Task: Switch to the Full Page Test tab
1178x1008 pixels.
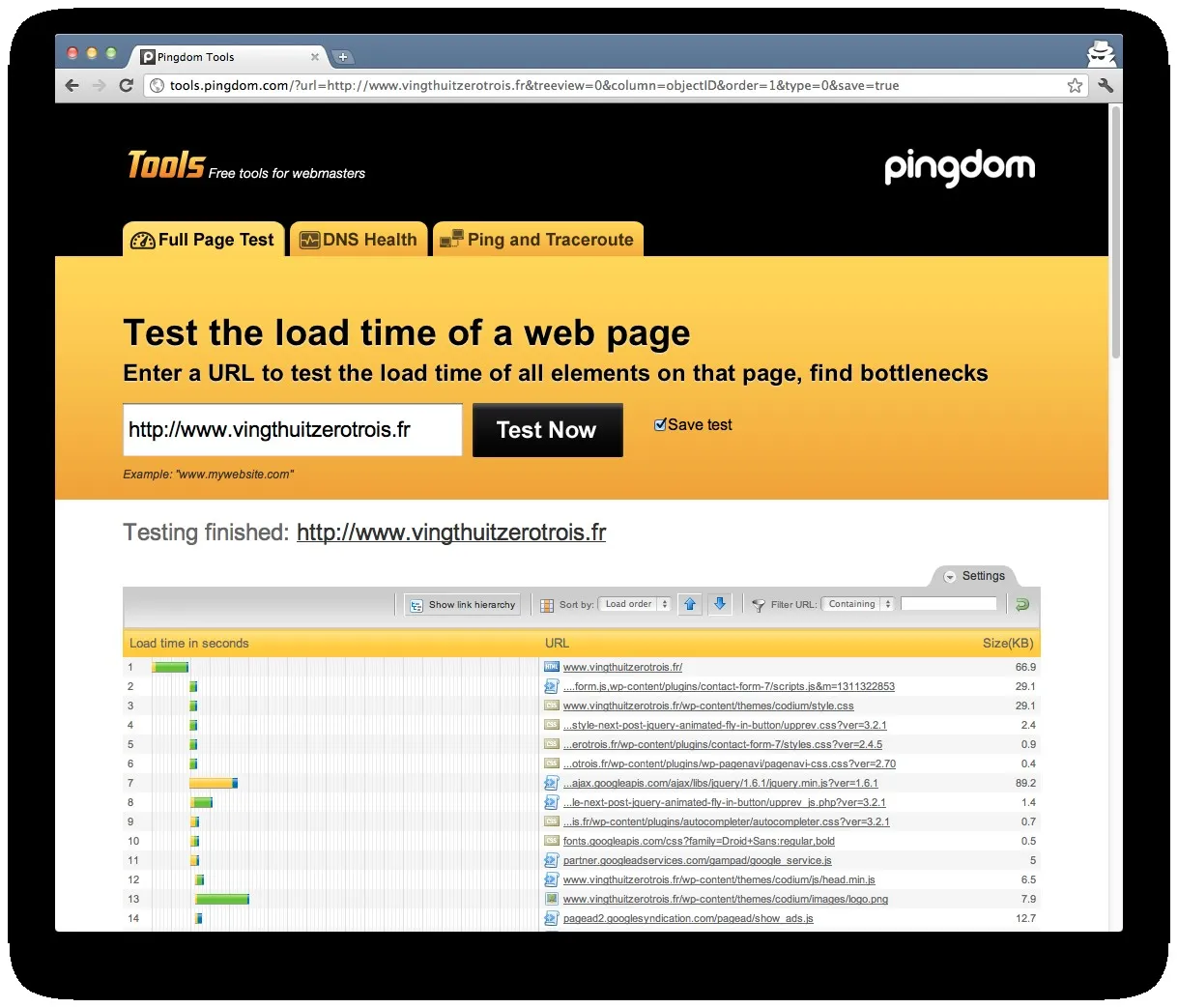Action: pos(204,240)
